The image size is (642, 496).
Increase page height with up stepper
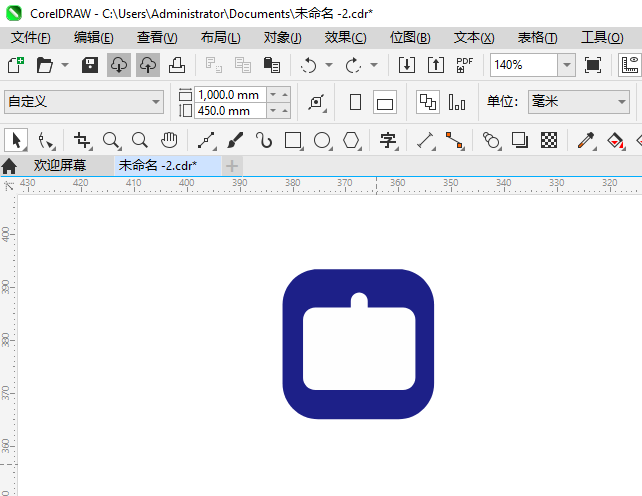(x=285, y=111)
